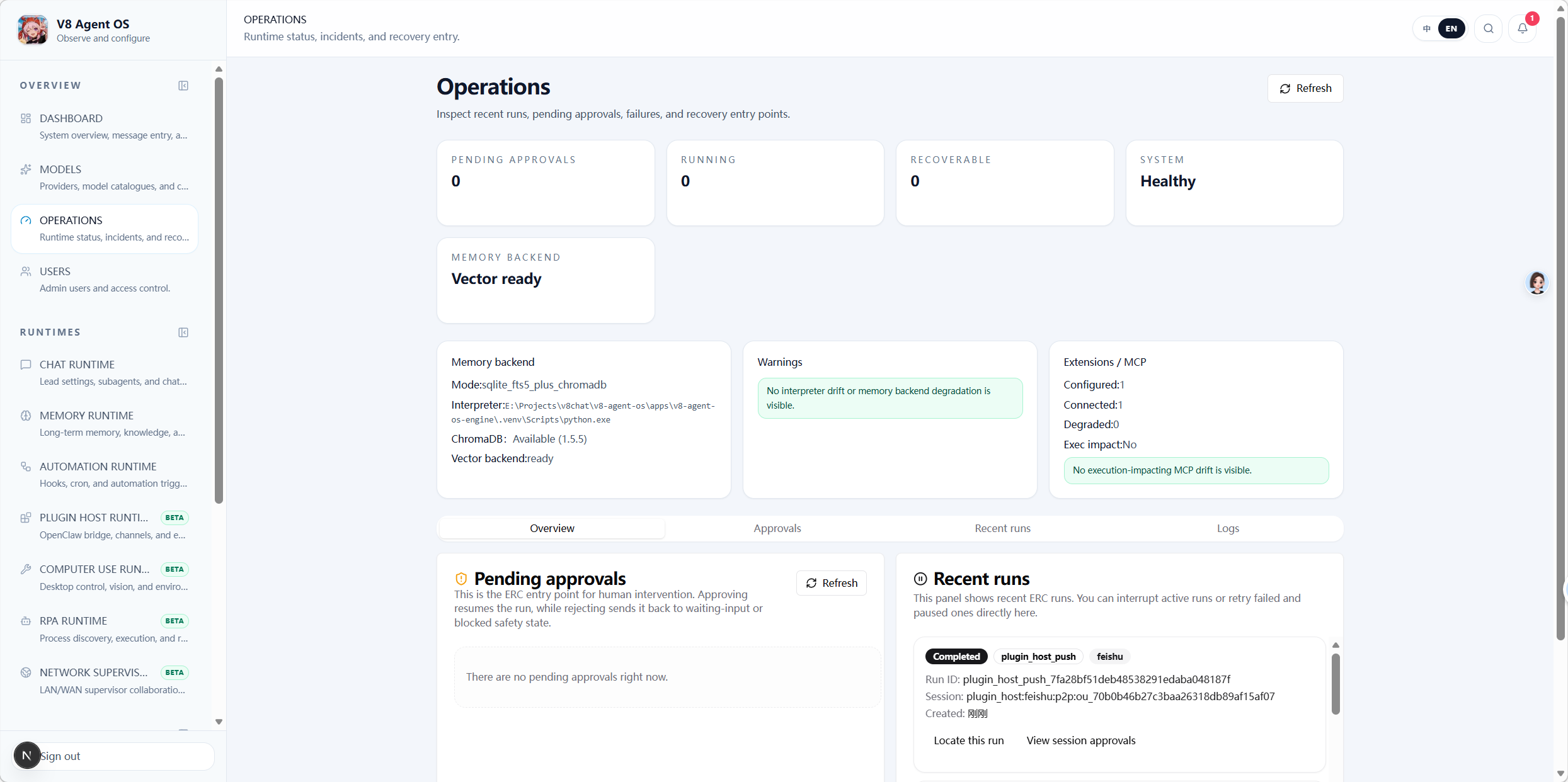1568x782 pixels.
Task: Open Users admin section icon
Action: (x=26, y=271)
